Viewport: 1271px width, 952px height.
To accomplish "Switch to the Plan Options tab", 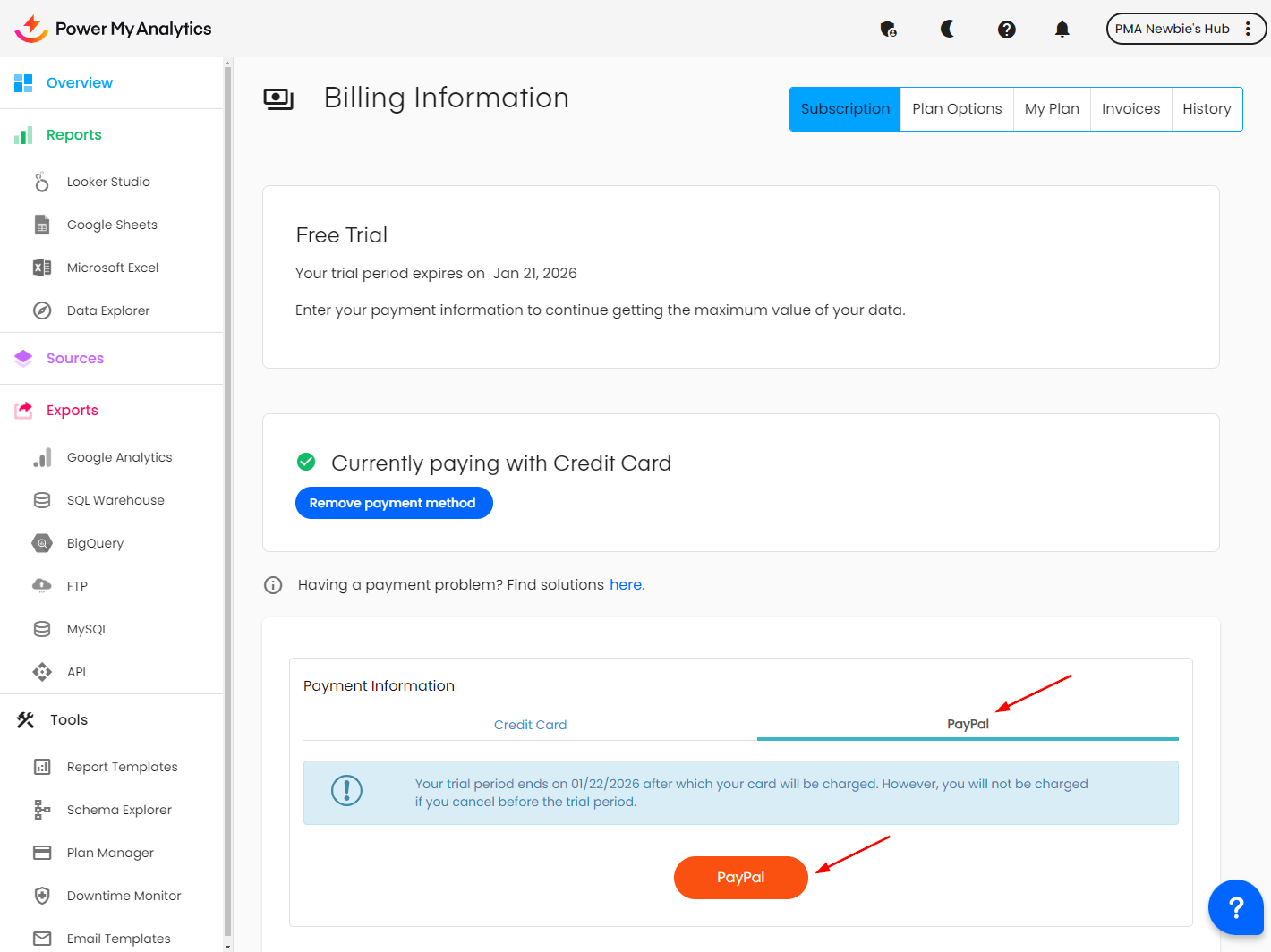I will pyautogui.click(x=957, y=109).
